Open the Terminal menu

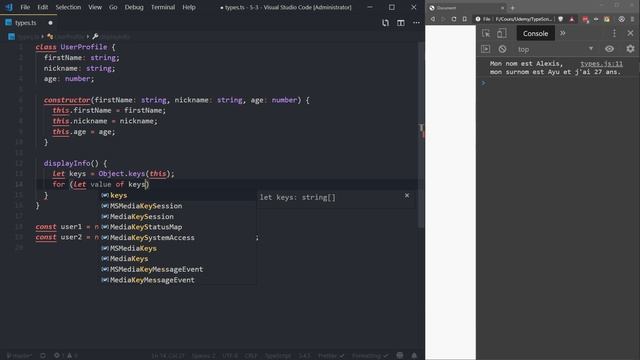163,7
